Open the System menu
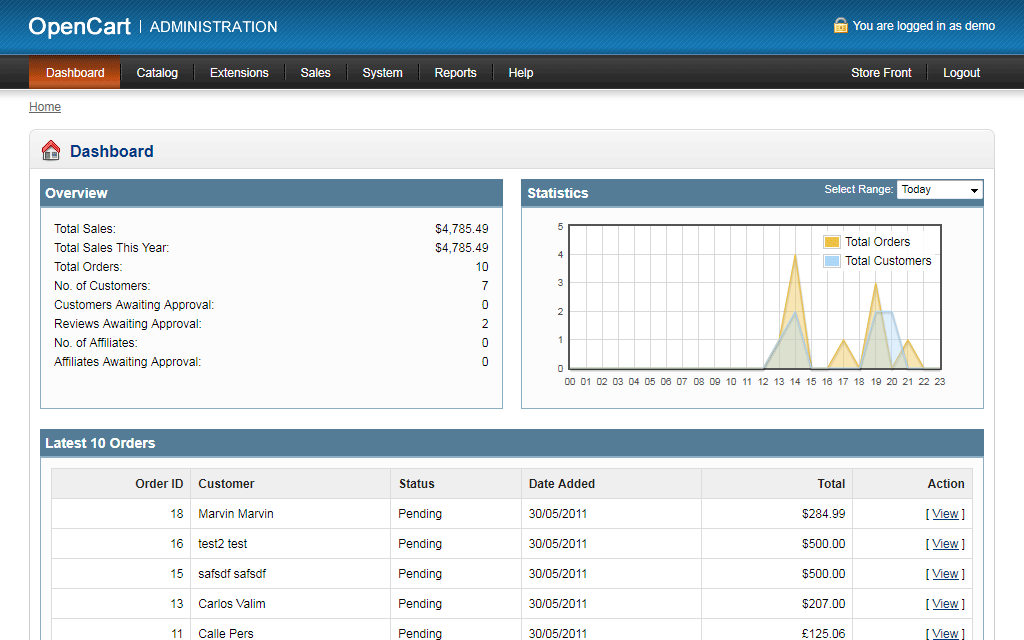Screen dimensions: 1024x640 382,73
